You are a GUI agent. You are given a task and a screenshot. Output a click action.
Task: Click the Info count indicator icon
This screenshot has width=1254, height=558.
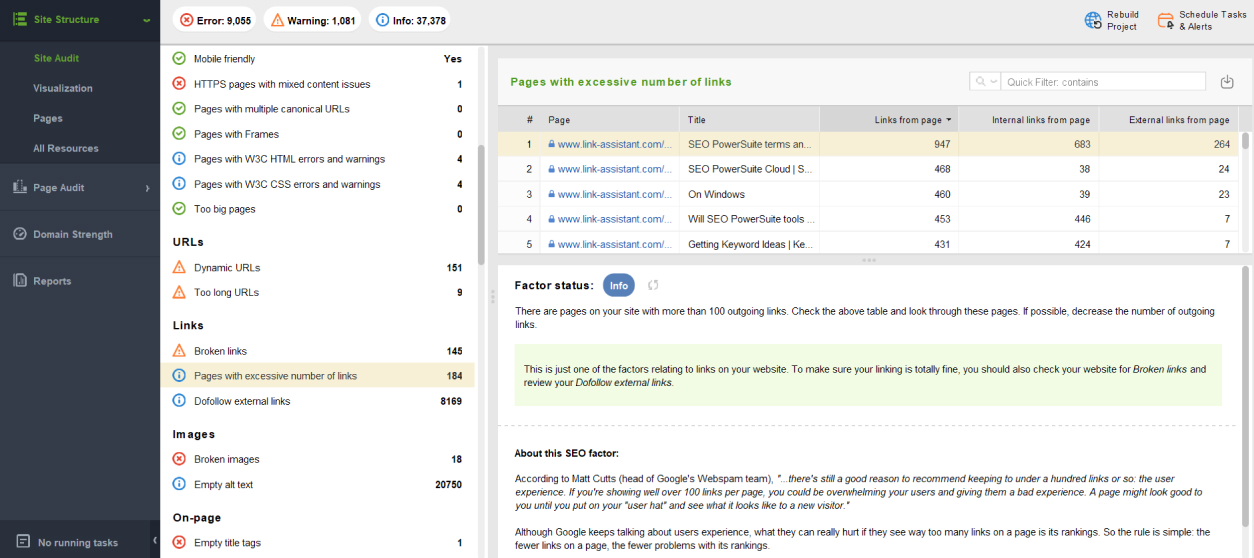click(383, 20)
